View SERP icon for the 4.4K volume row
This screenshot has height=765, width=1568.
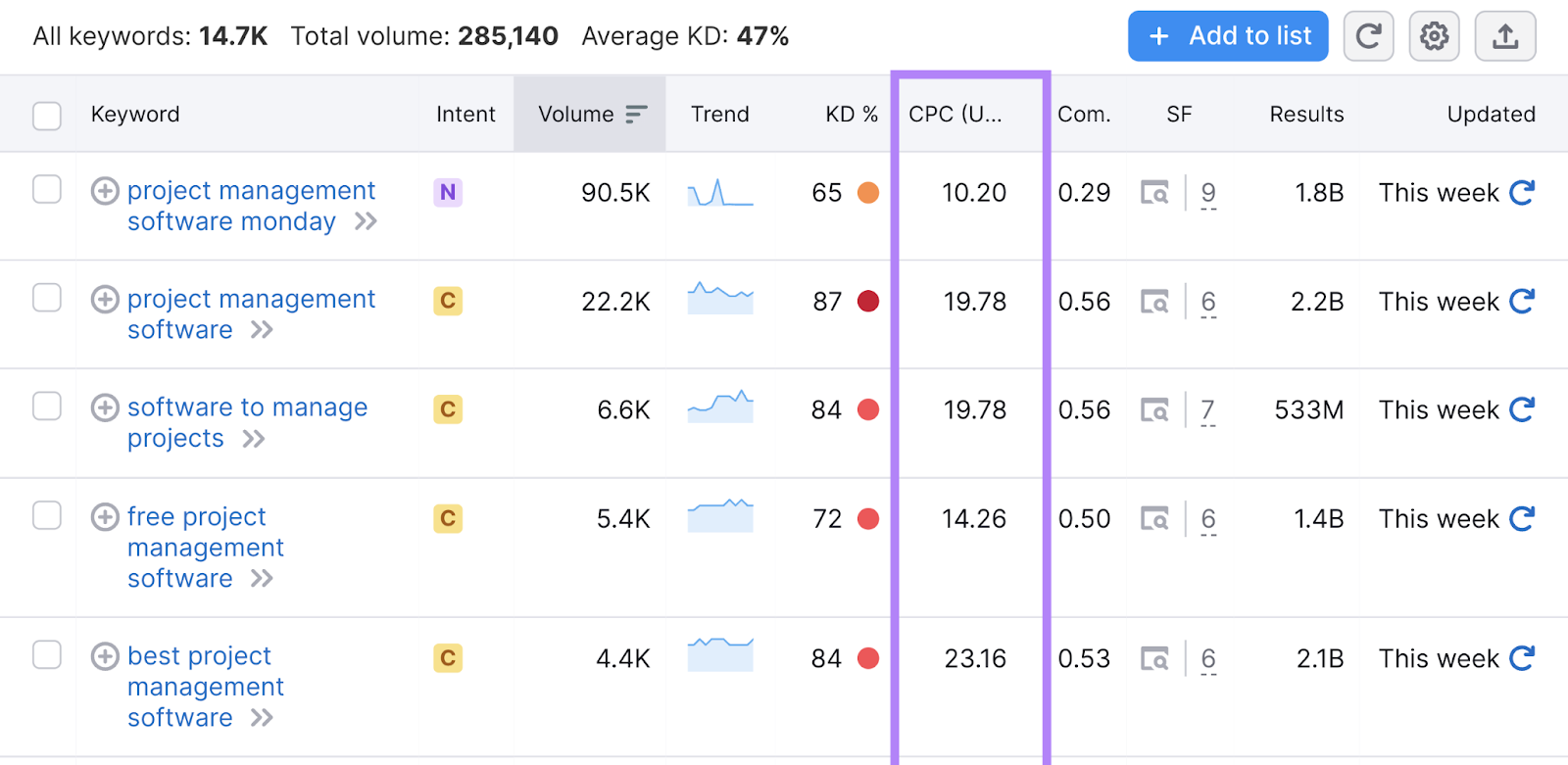coord(1154,658)
